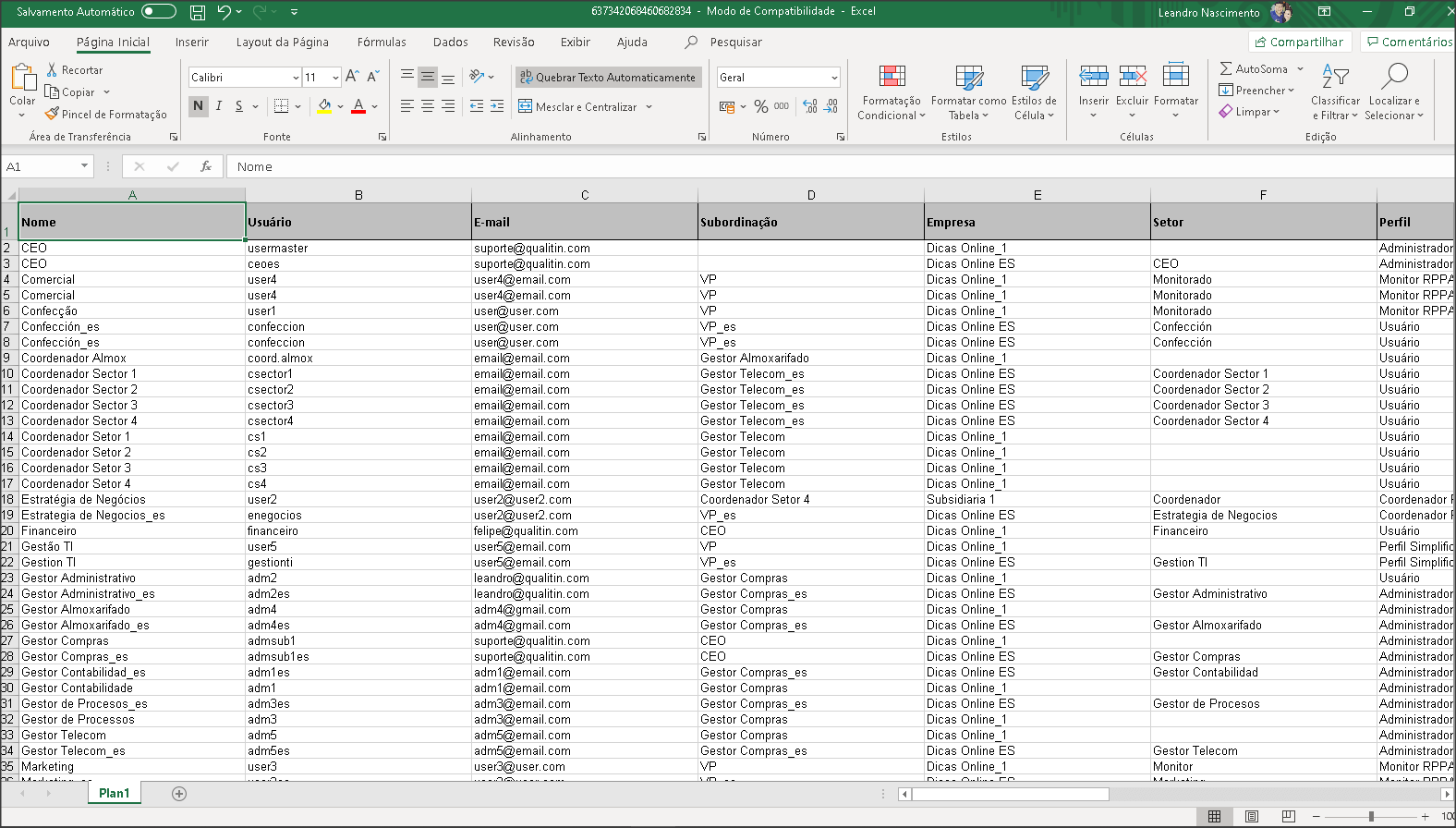This screenshot has width=1456, height=828.
Task: Increase indent
Action: click(497, 106)
